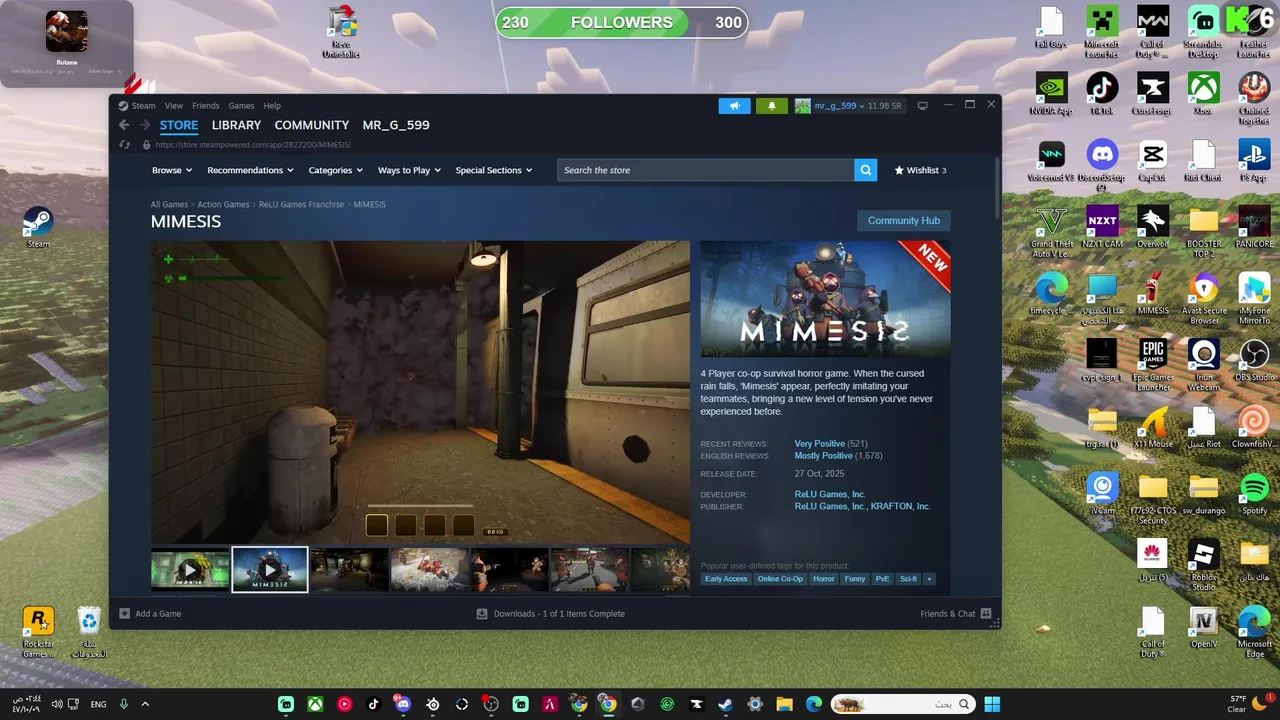Open the MR_G_599 profile tab

click(396, 125)
